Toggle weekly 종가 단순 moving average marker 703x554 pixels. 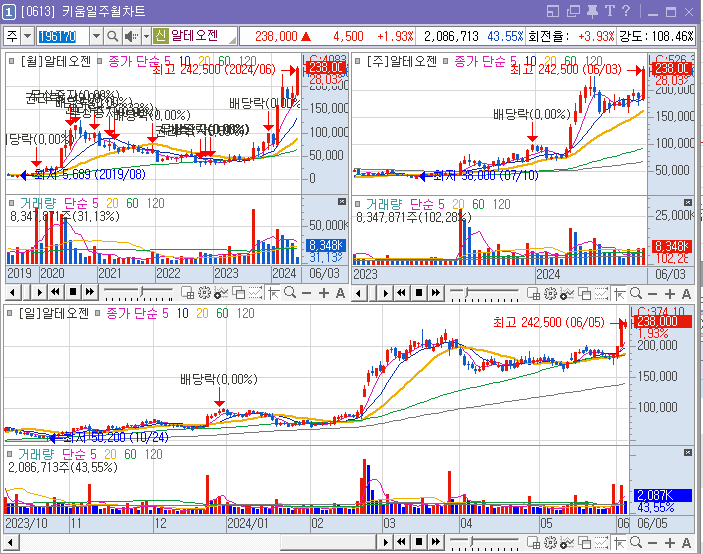446,61
